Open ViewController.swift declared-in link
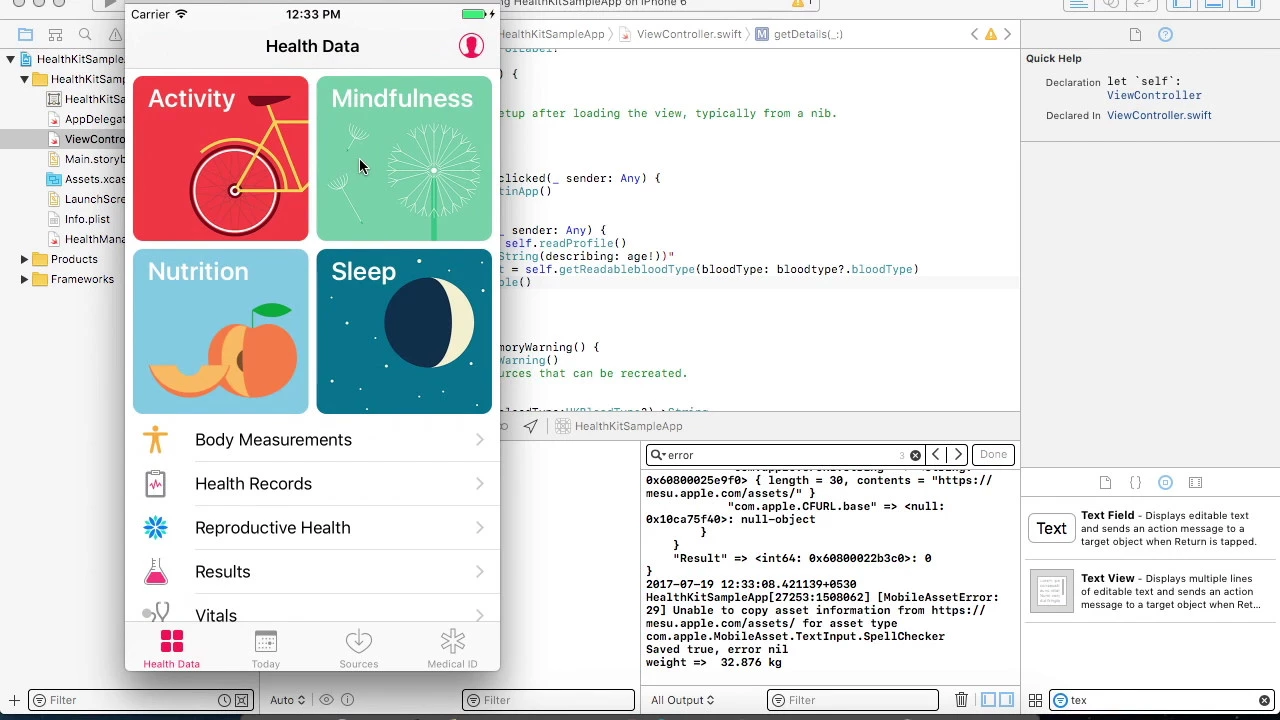The height and width of the screenshot is (720, 1280). click(x=1159, y=115)
